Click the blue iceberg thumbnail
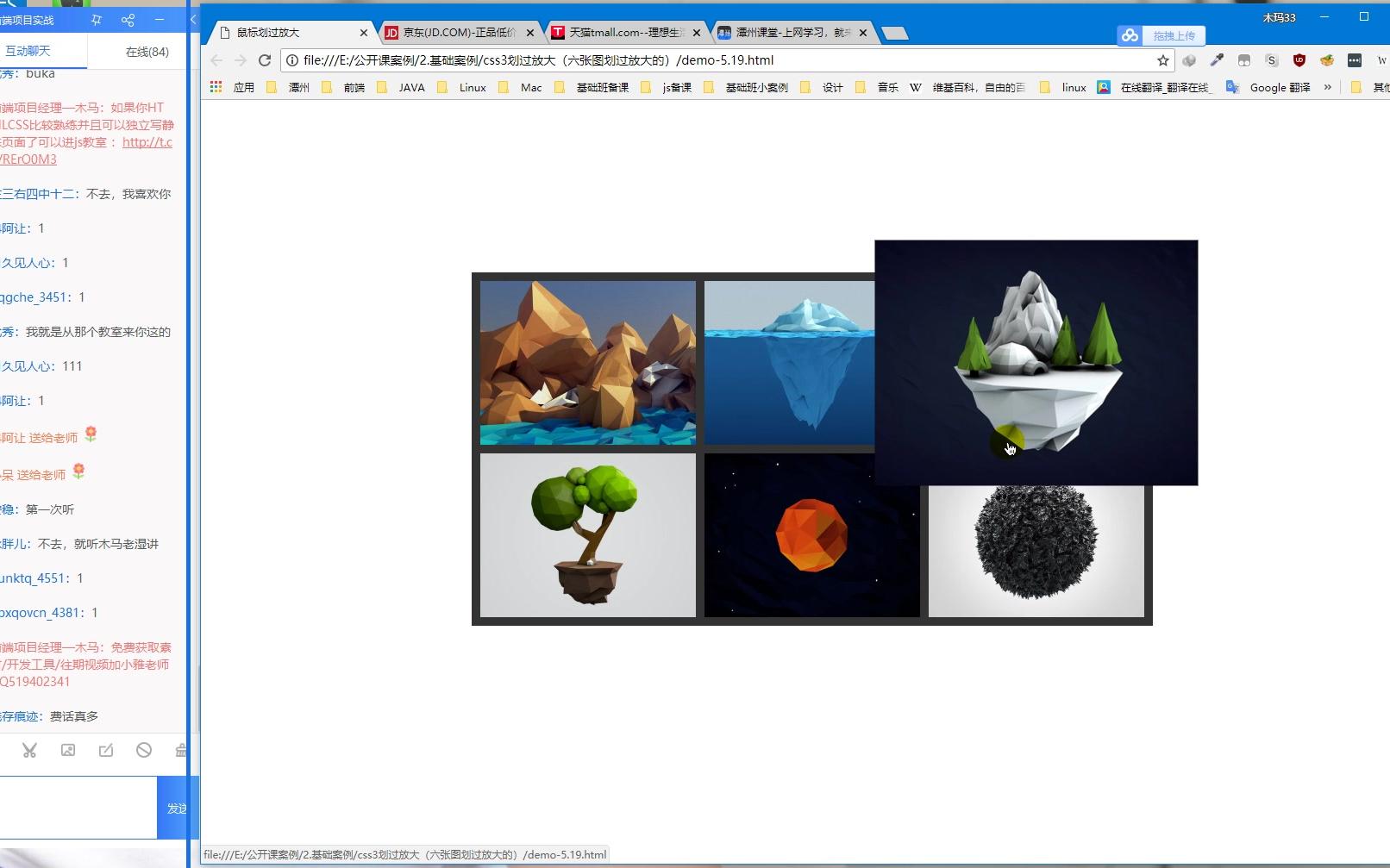Image resolution: width=1390 pixels, height=868 pixels. (x=789, y=363)
